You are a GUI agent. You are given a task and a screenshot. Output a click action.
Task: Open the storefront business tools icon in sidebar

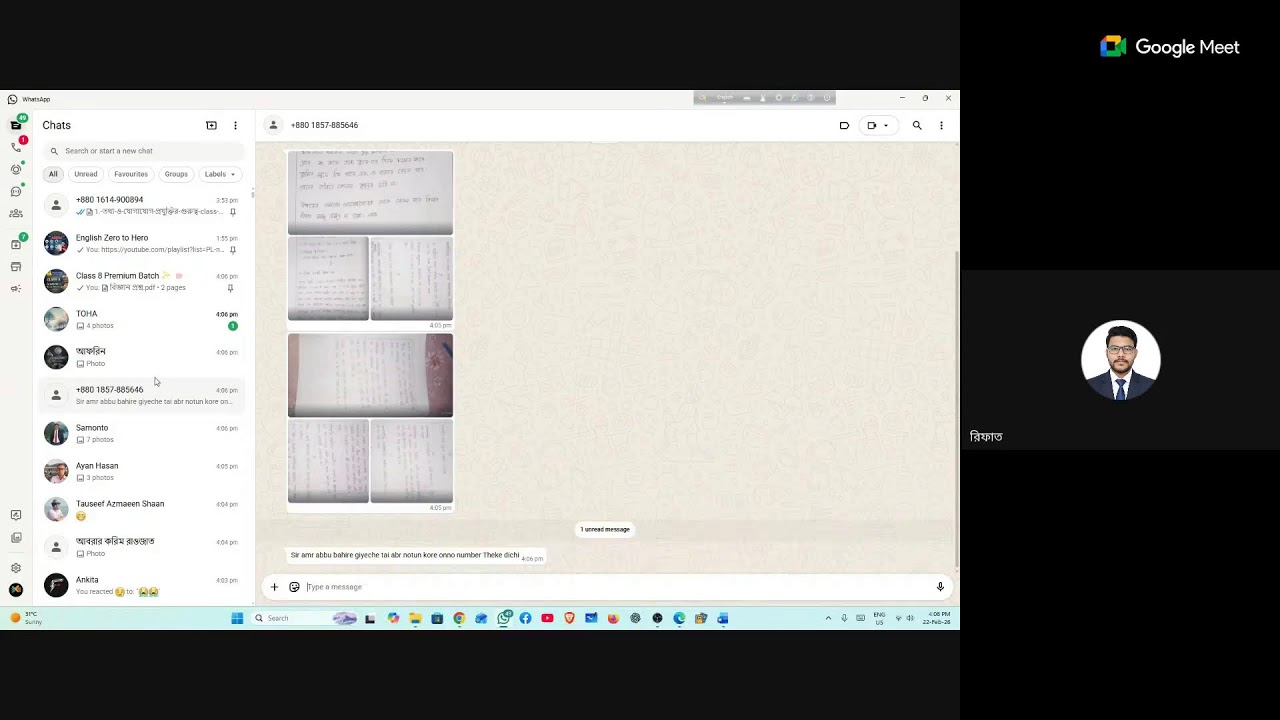(16, 267)
